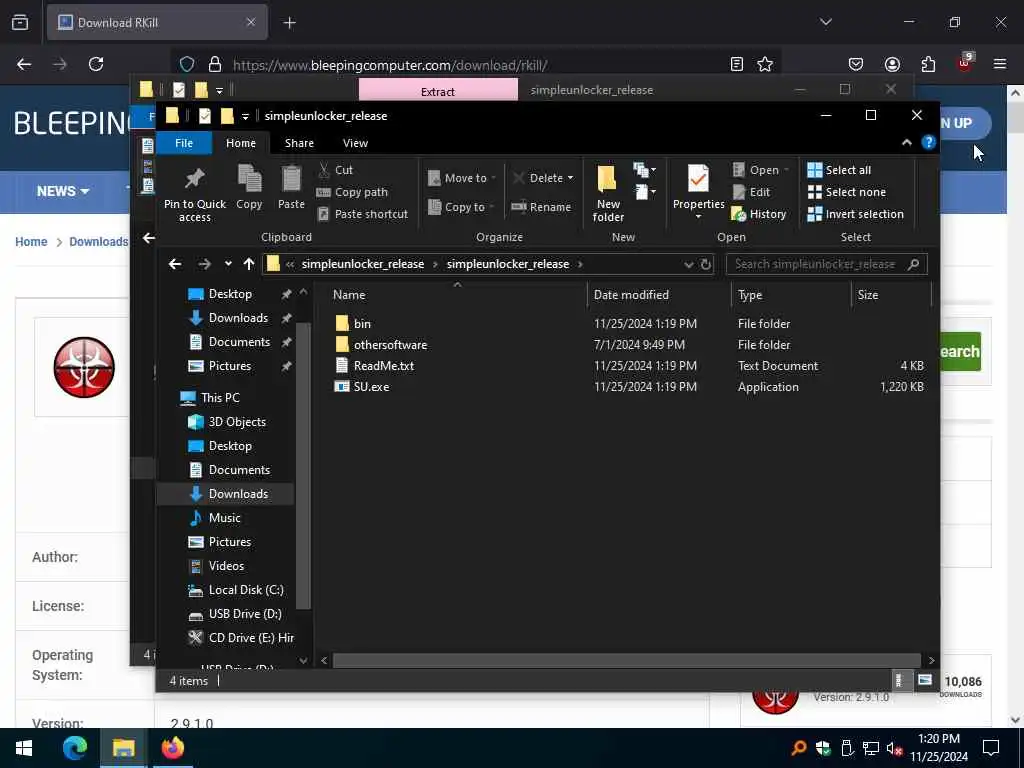Click Copy path in the ribbon
This screenshot has height=768, width=1024.
point(352,192)
